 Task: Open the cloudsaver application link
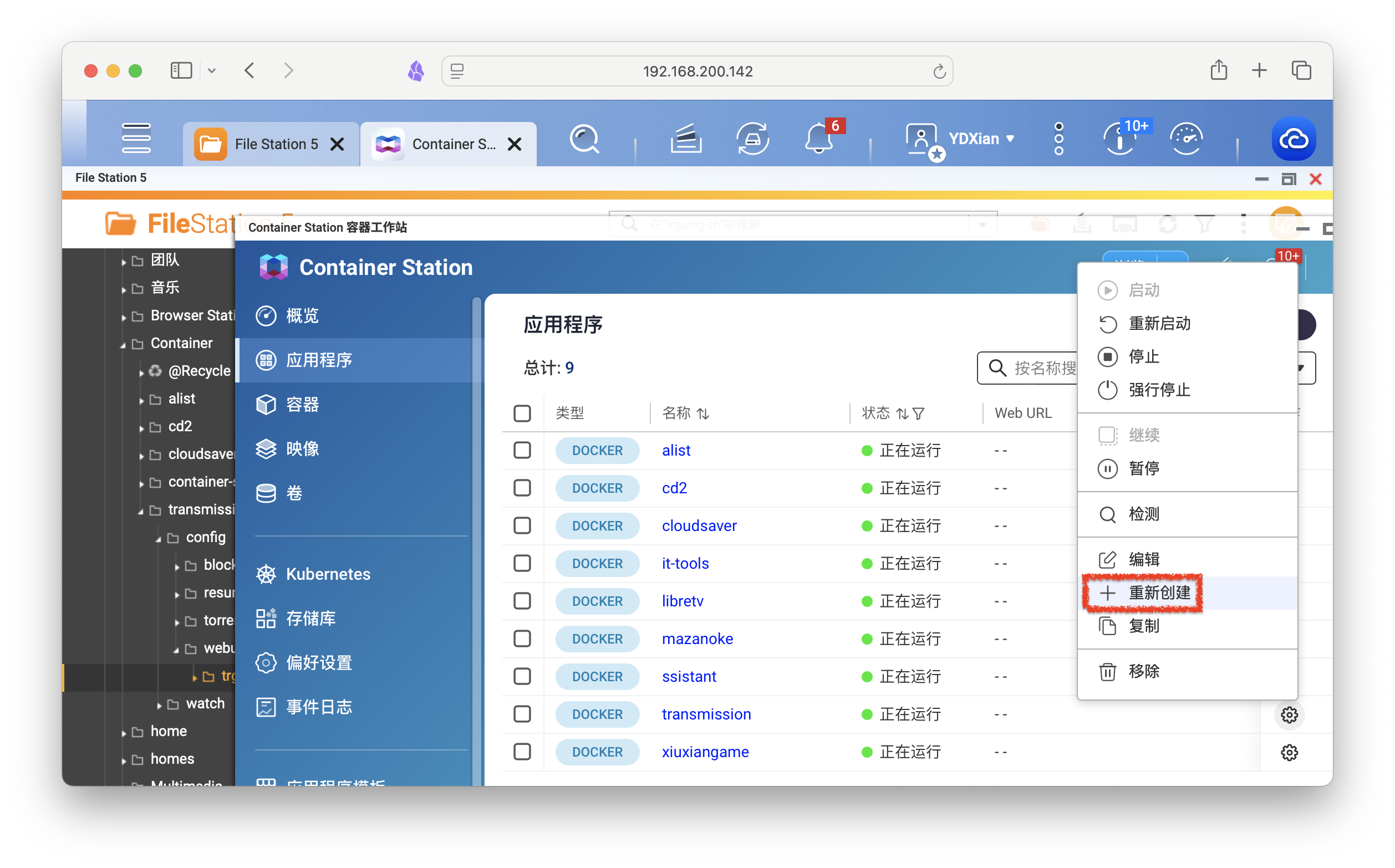point(699,526)
